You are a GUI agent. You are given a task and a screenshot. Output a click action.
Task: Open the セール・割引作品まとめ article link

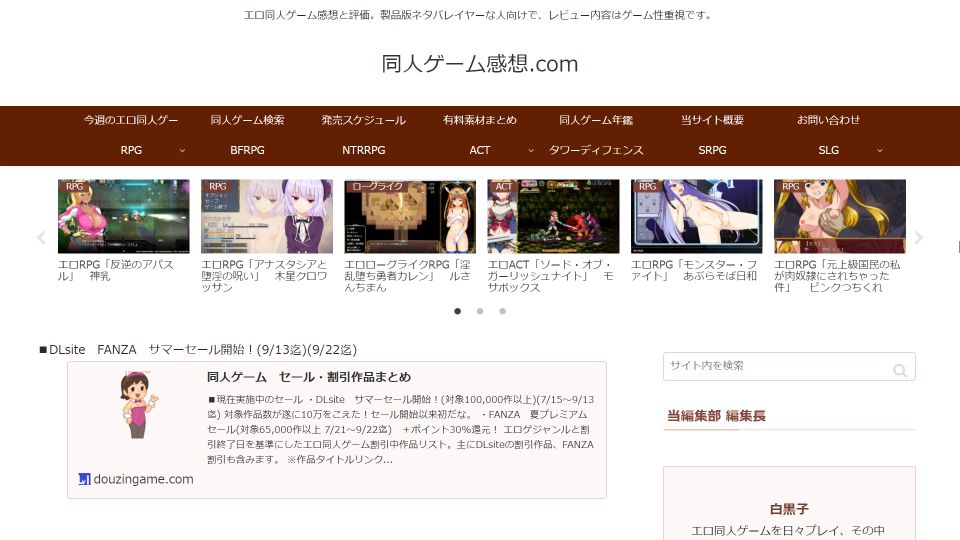click(308, 377)
